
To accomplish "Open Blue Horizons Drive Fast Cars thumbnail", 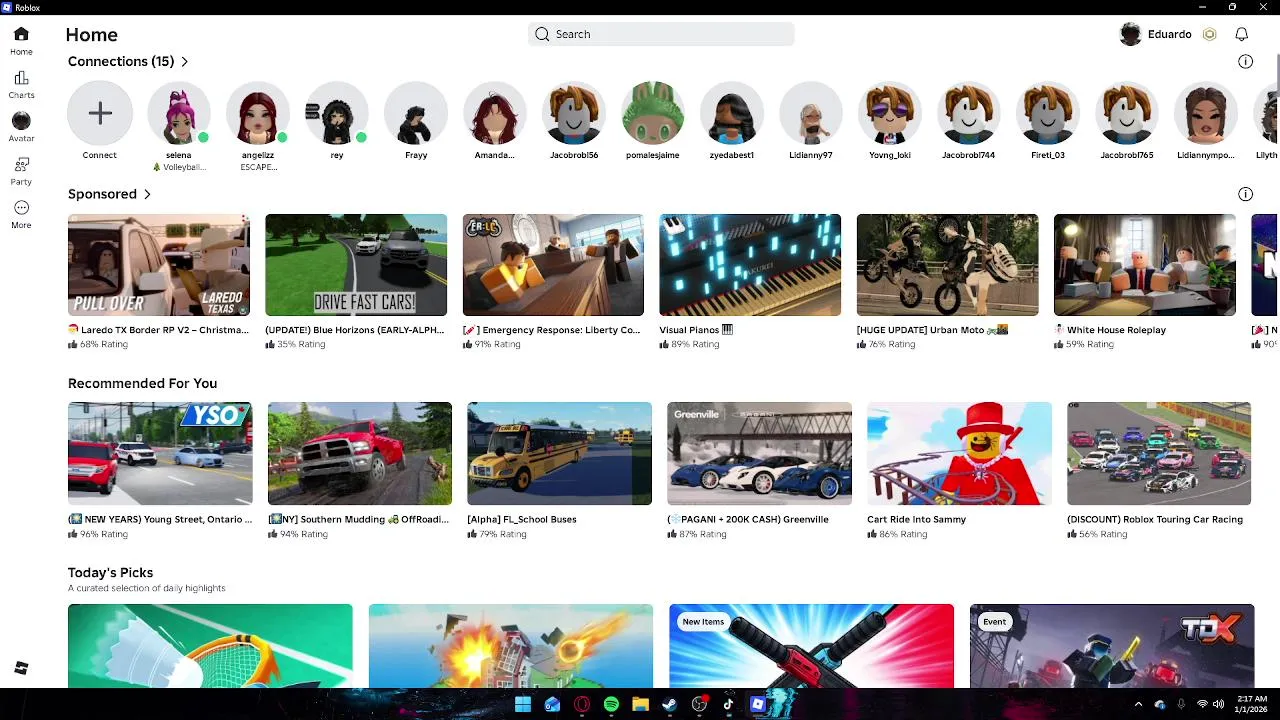I will point(356,265).
